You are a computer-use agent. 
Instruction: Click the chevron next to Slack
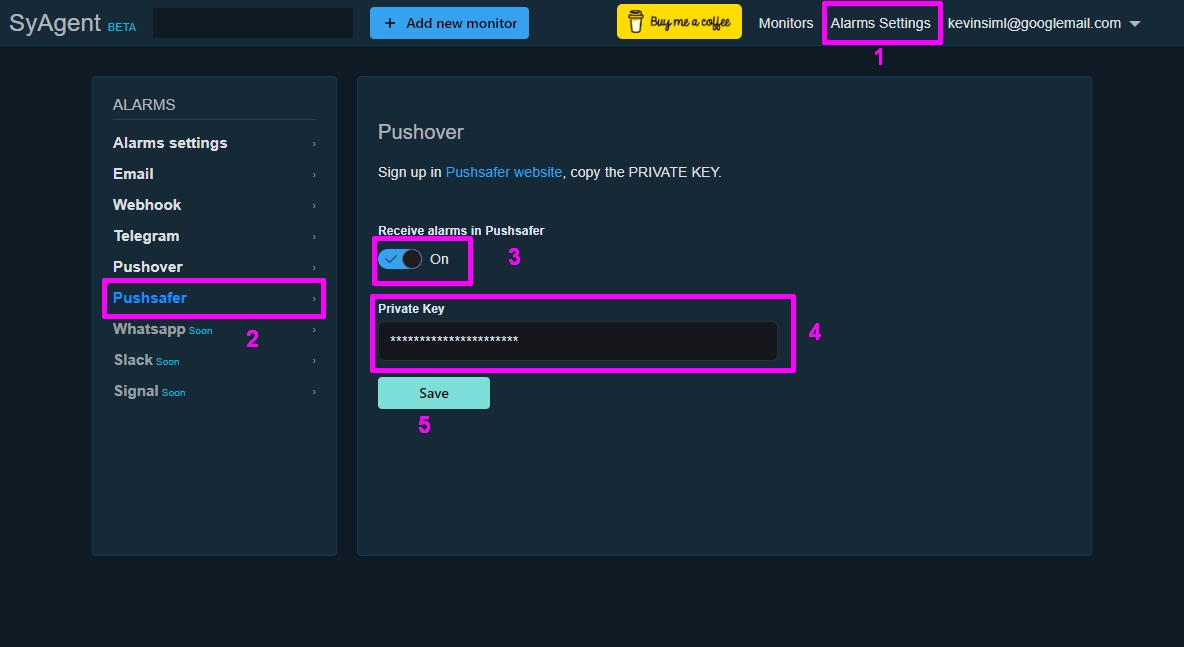314,361
